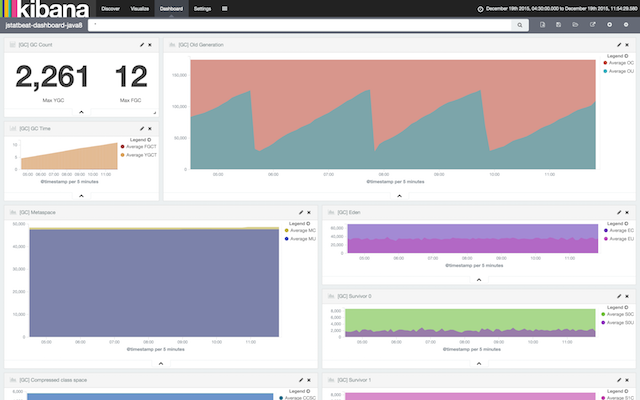This screenshot has height=400, width=640.
Task: Create a new dashboard
Action: [x=542, y=25]
